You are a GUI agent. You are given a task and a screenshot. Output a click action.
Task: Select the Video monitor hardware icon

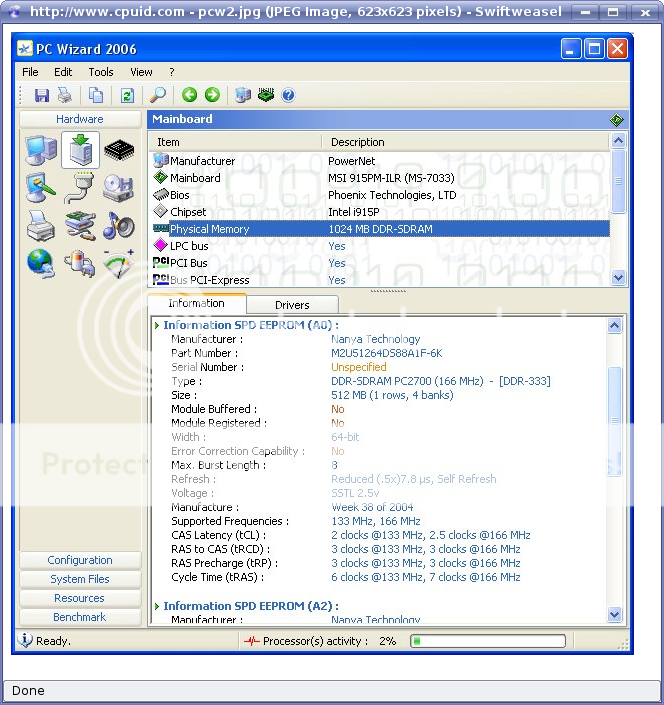(41, 187)
